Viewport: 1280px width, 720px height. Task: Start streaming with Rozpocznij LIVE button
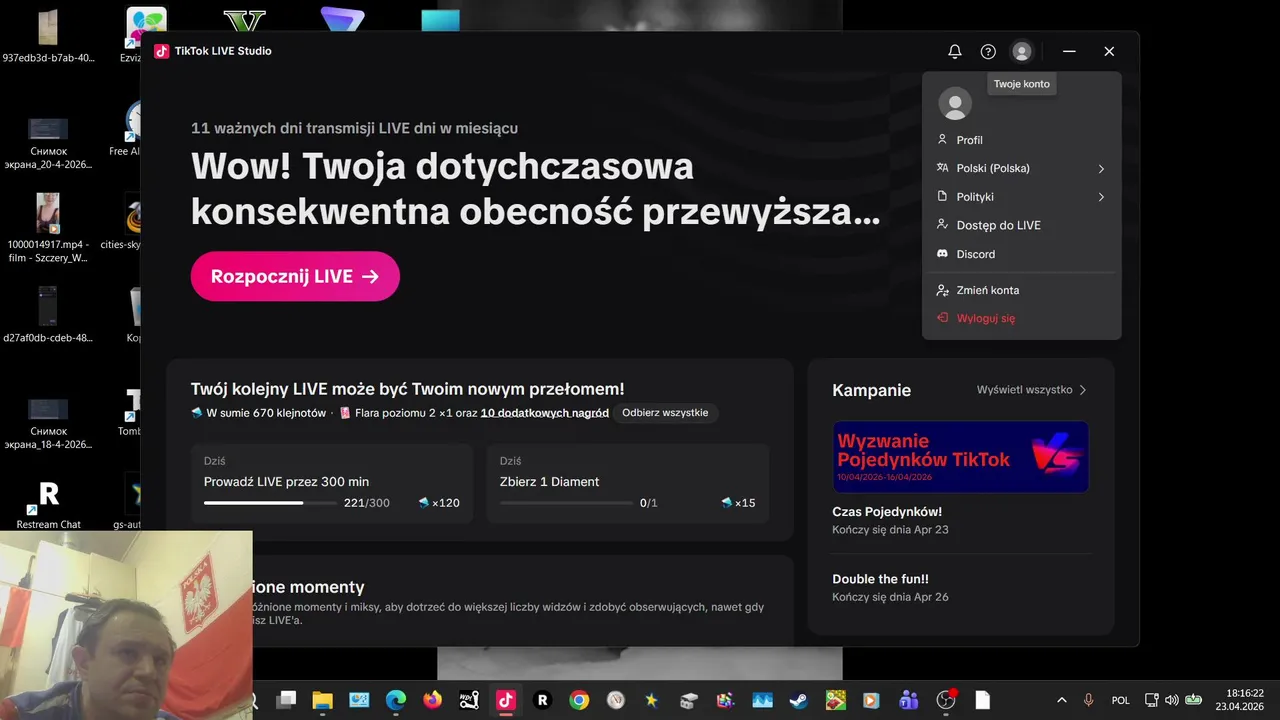(295, 276)
